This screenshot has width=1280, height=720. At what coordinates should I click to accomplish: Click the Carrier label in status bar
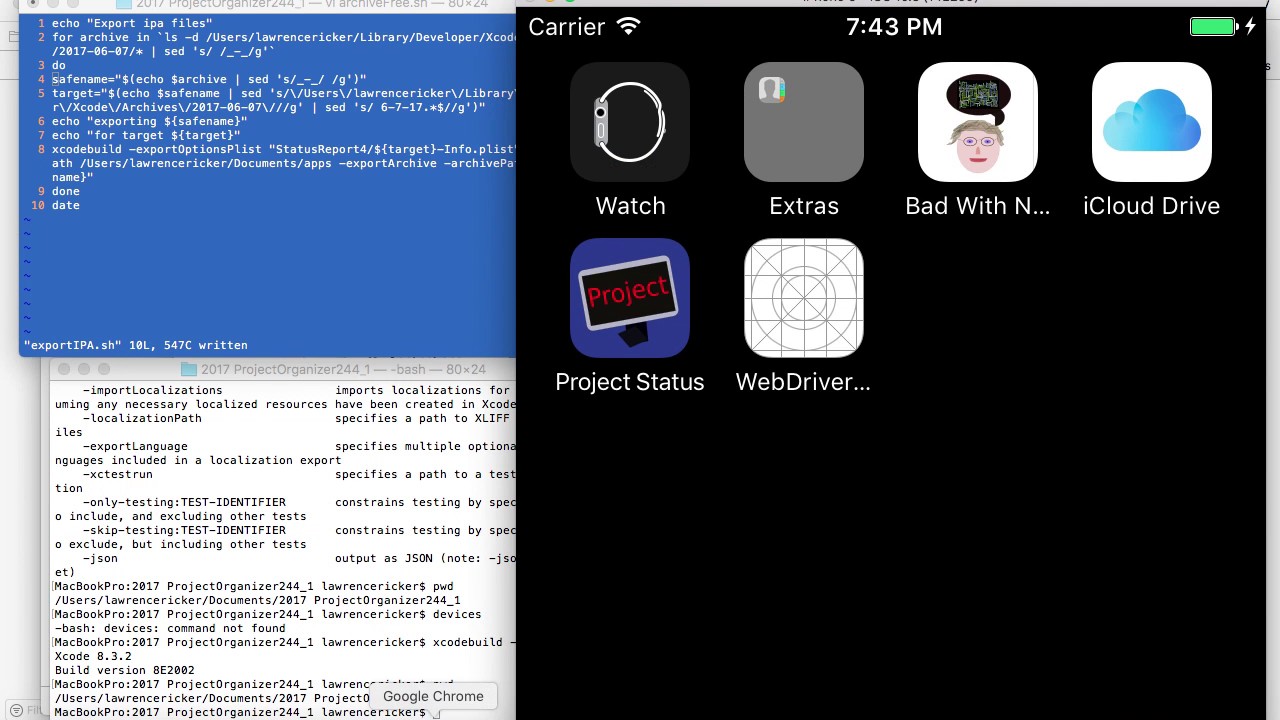567,27
